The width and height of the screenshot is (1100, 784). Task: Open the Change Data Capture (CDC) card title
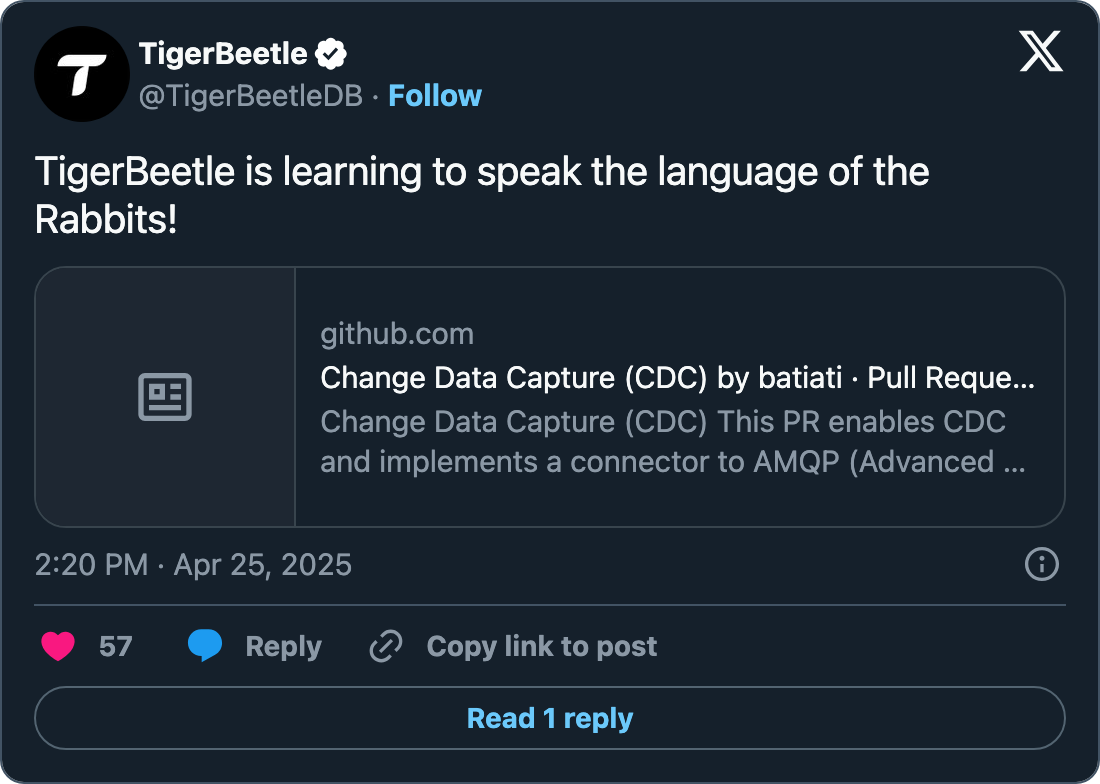[x=677, y=379]
